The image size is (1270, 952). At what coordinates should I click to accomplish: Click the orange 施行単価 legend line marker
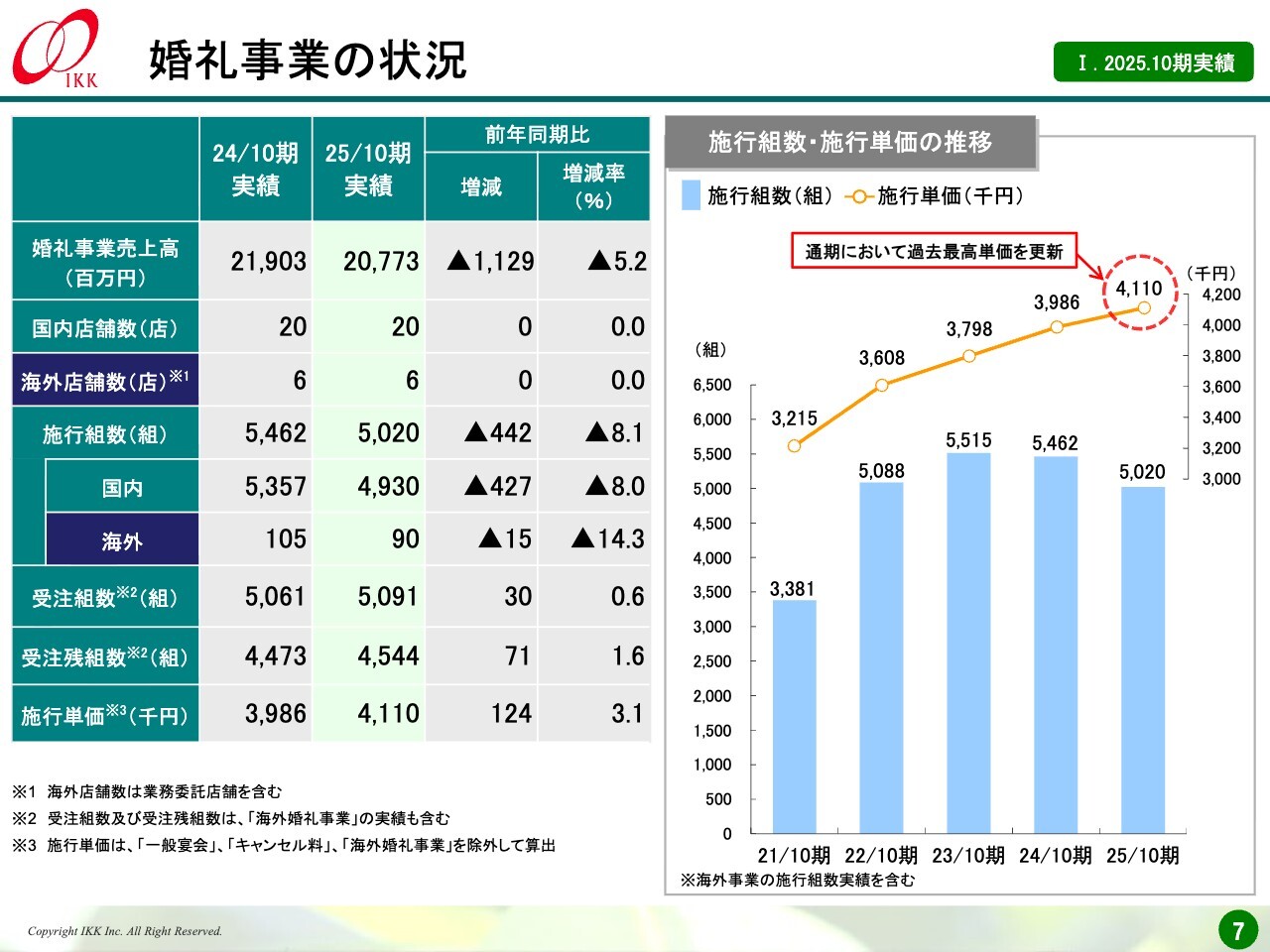(858, 196)
